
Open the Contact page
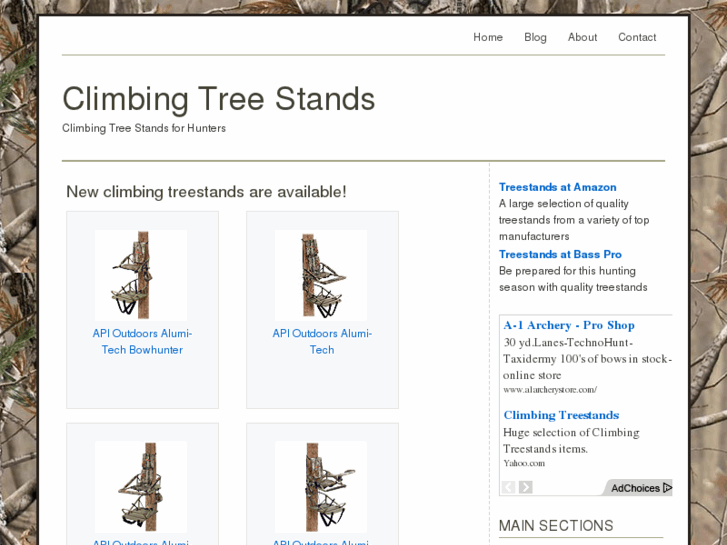(x=637, y=37)
